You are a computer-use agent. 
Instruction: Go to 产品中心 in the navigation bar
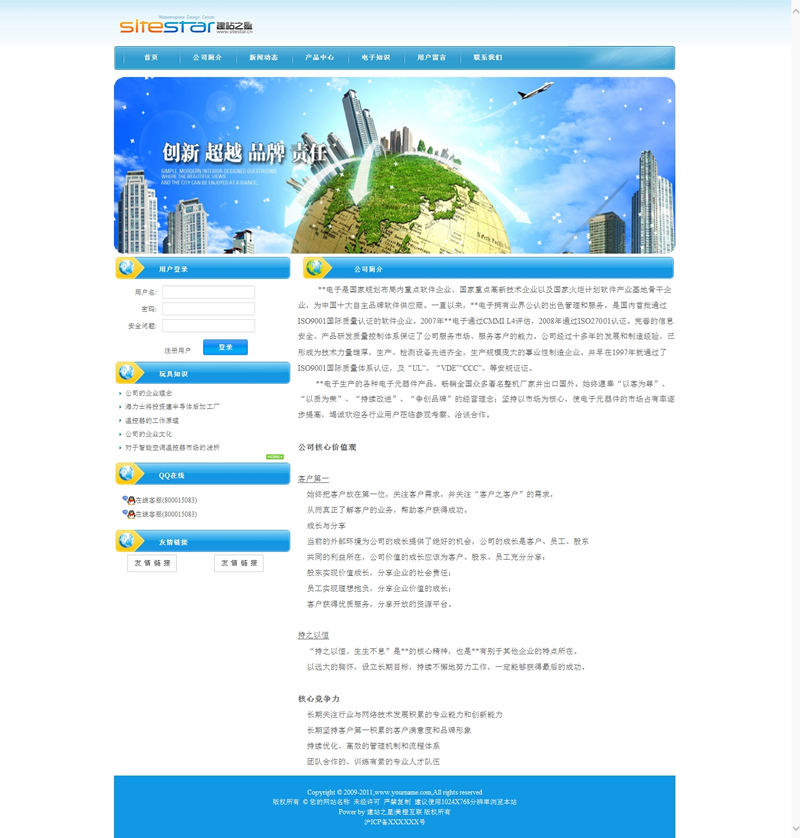(x=320, y=58)
